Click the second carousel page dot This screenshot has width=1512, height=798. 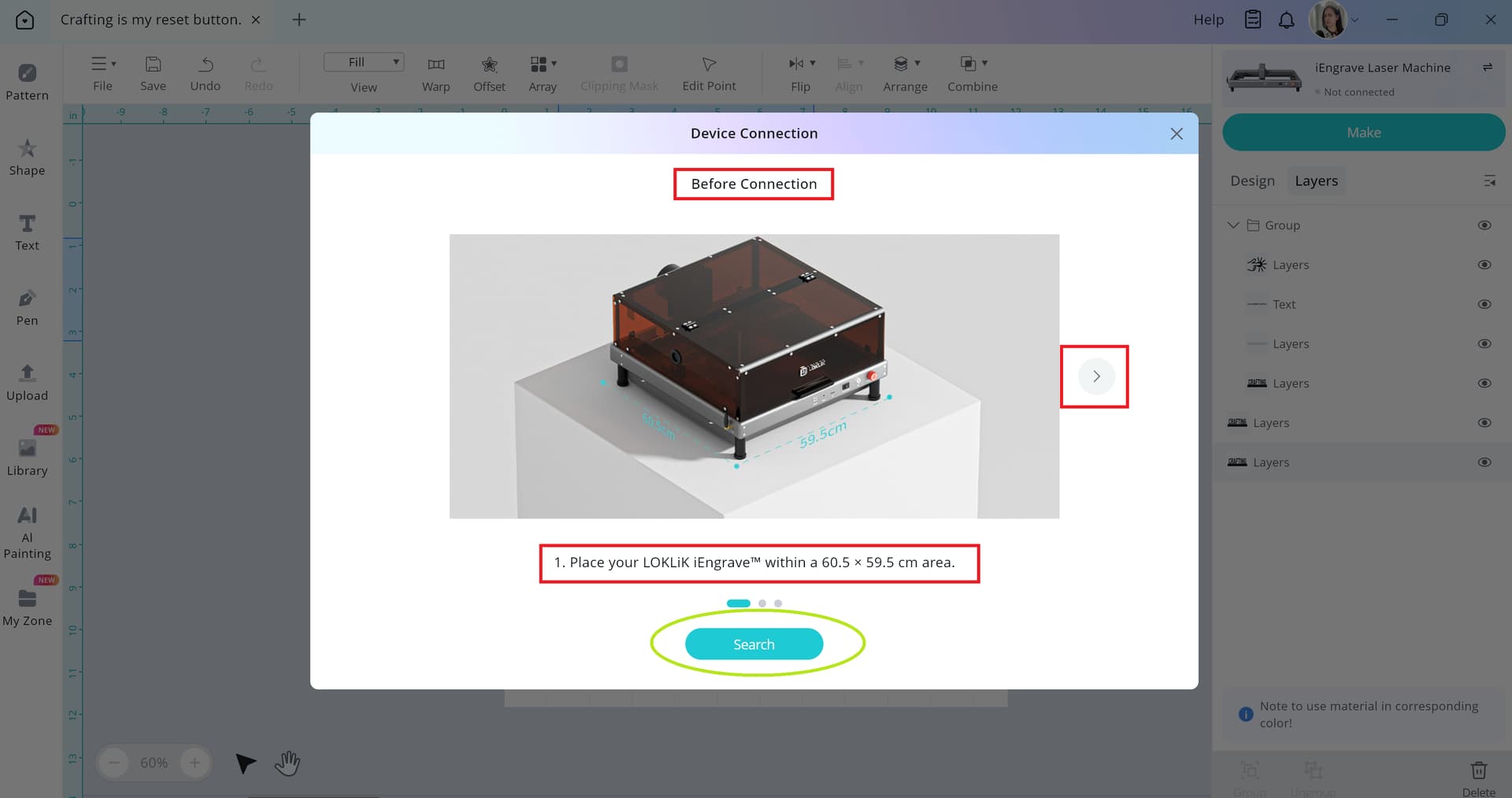(x=762, y=603)
